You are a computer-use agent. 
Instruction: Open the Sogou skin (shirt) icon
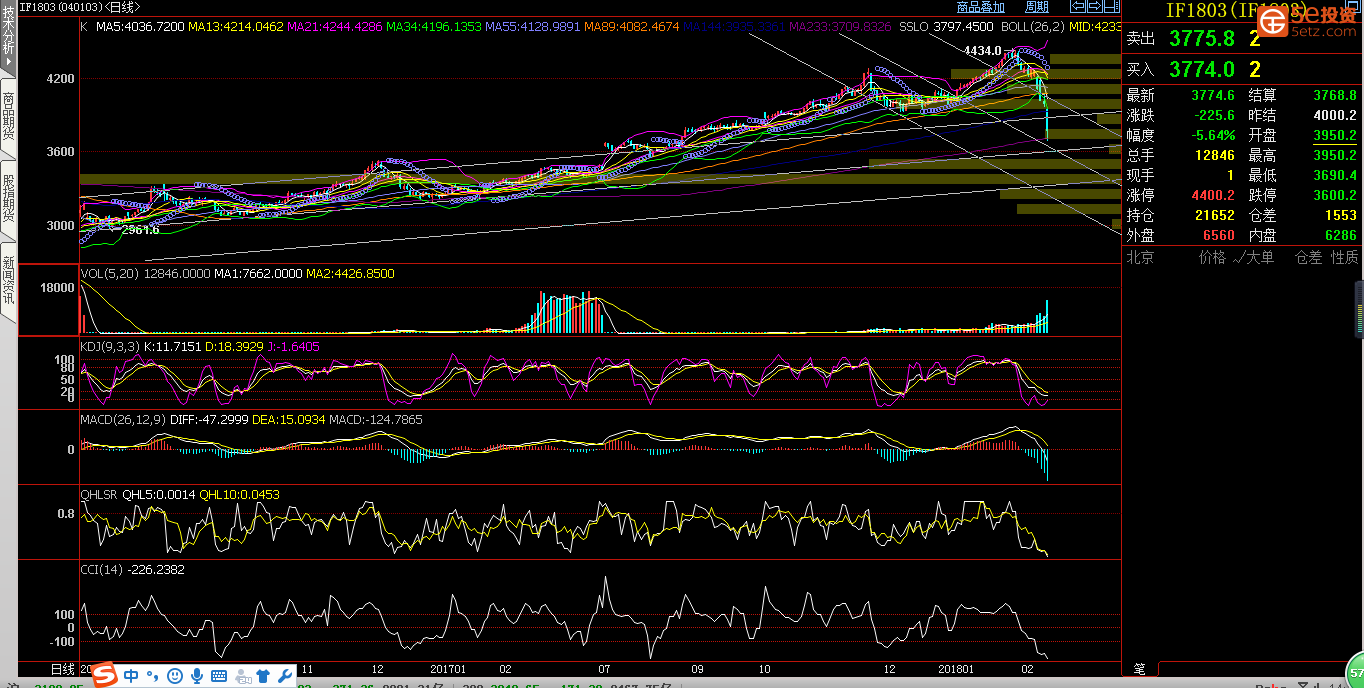click(x=262, y=676)
